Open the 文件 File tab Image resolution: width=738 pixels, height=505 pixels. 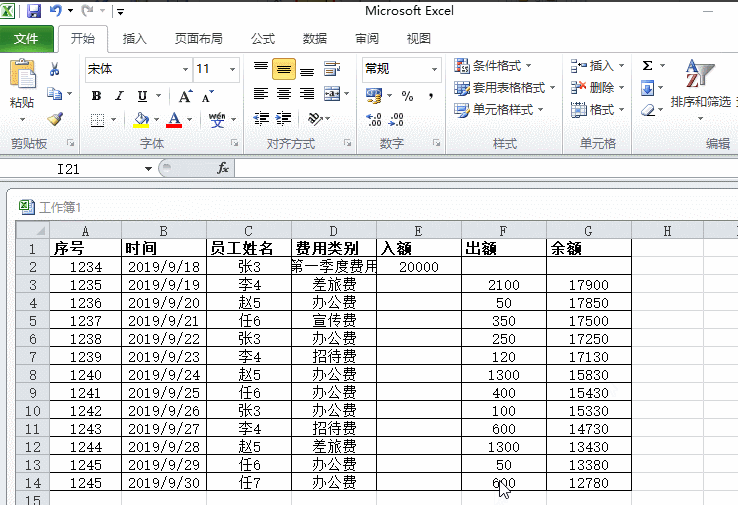pos(26,39)
